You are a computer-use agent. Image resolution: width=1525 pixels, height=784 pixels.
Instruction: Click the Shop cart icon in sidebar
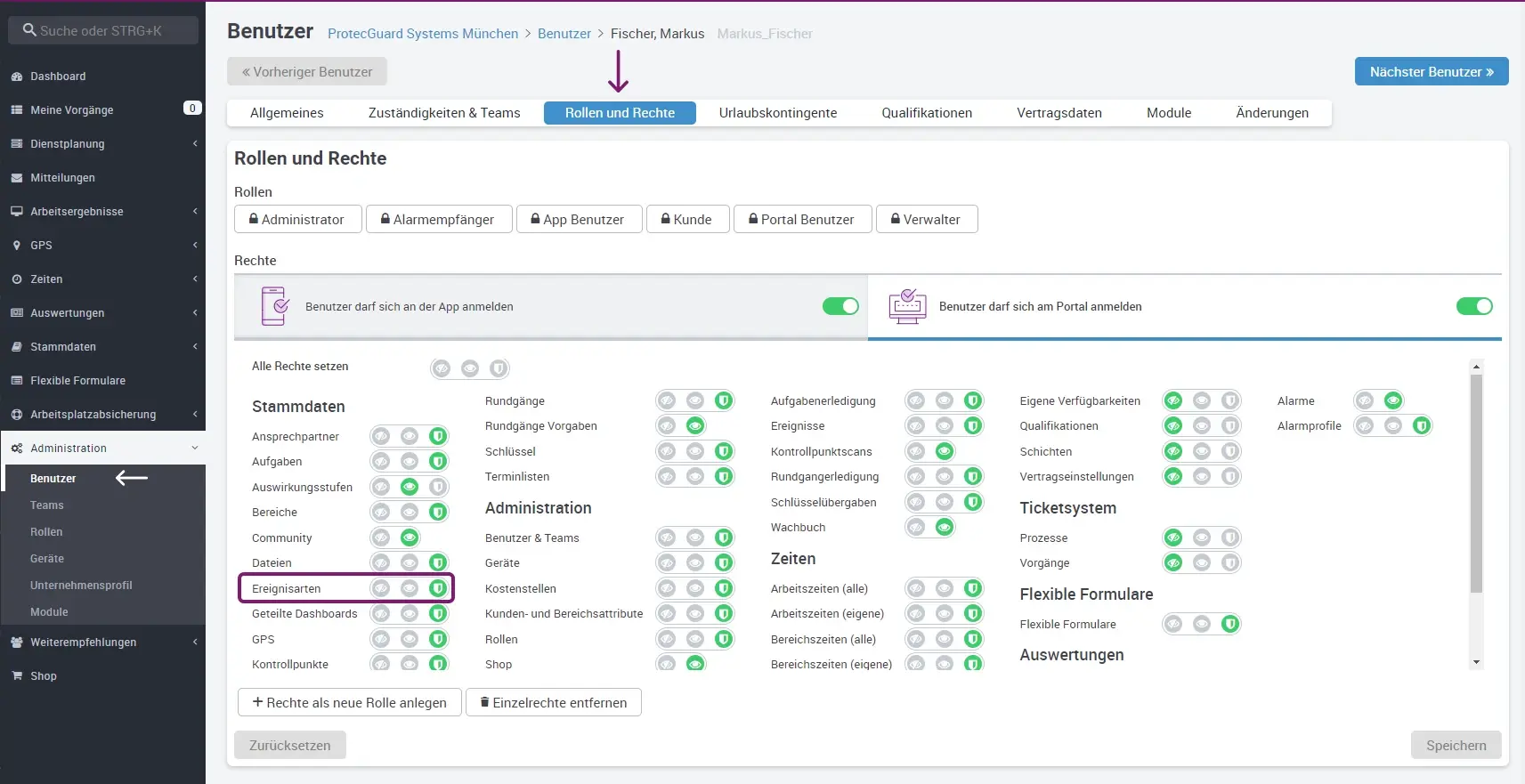pyautogui.click(x=17, y=676)
